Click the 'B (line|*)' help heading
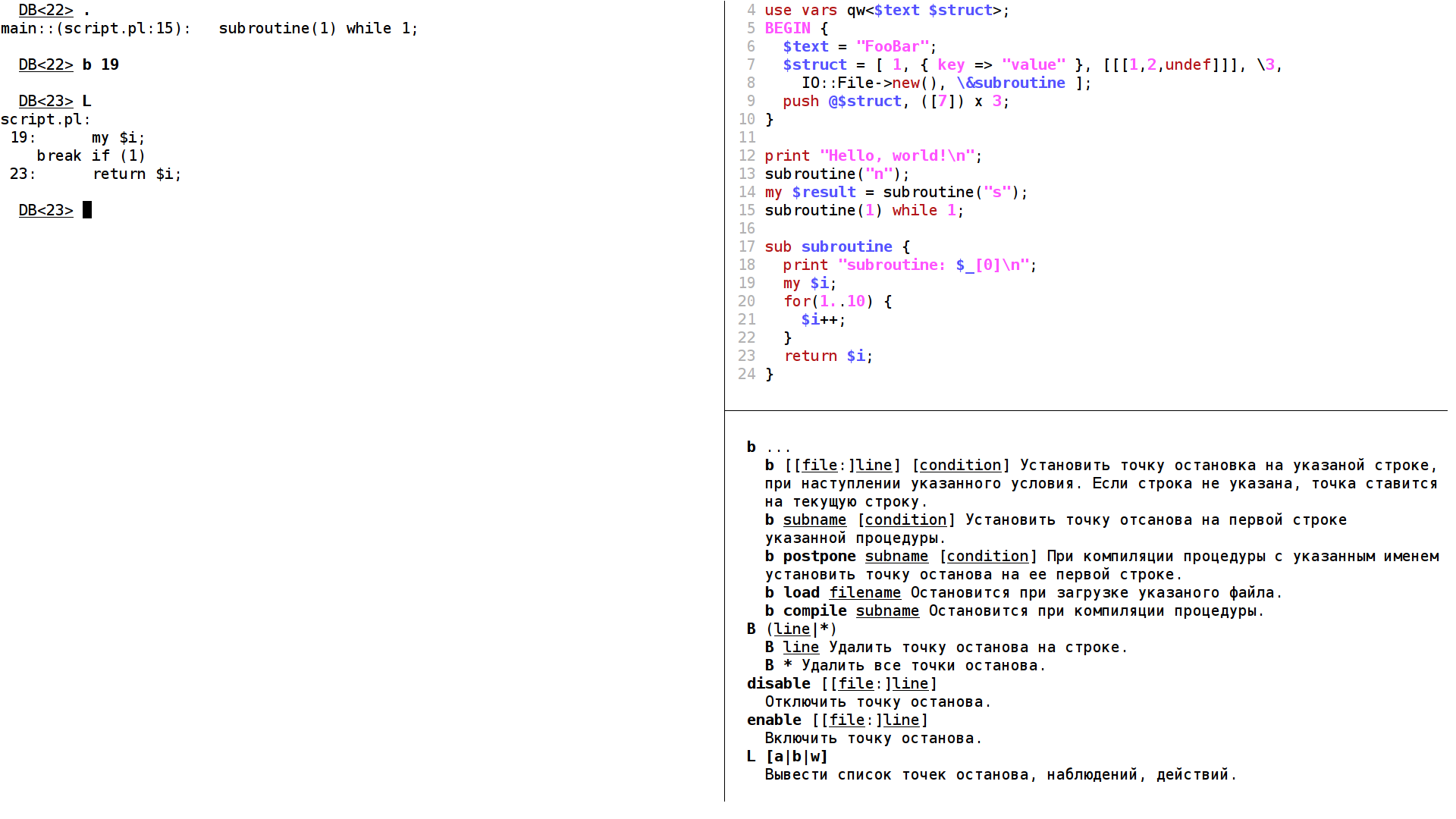The height and width of the screenshot is (819, 1456). point(792,629)
